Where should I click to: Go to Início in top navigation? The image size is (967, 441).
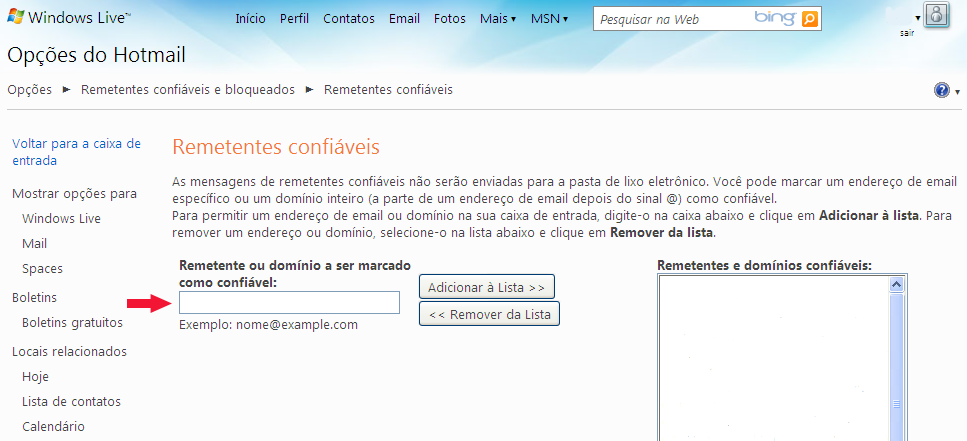pos(250,19)
